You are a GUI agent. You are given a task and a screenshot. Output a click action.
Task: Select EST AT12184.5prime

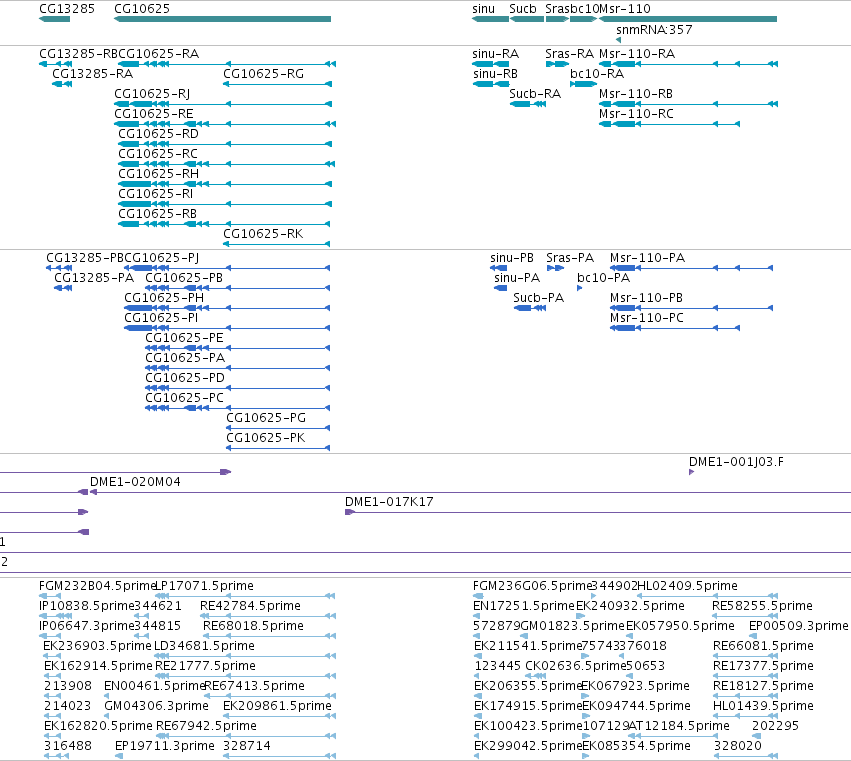[674, 736]
